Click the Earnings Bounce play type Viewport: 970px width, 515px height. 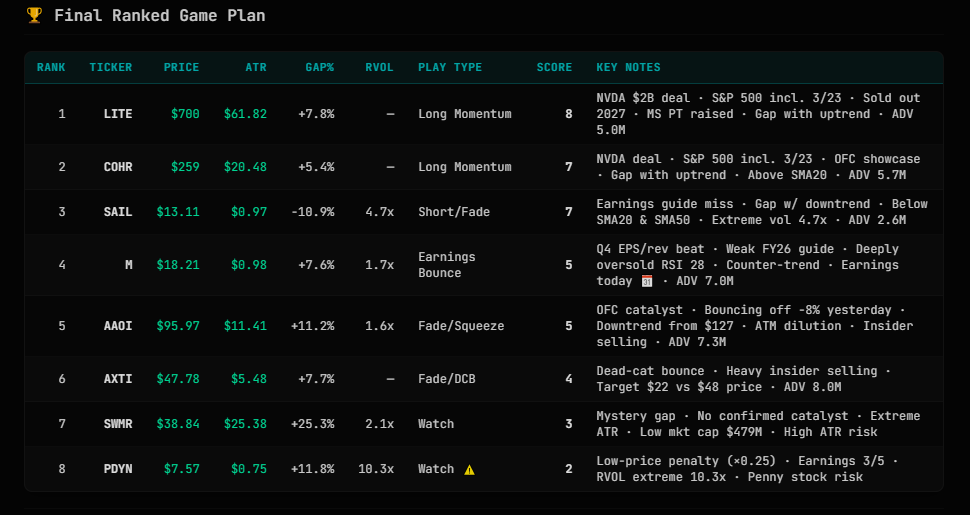tap(447, 266)
